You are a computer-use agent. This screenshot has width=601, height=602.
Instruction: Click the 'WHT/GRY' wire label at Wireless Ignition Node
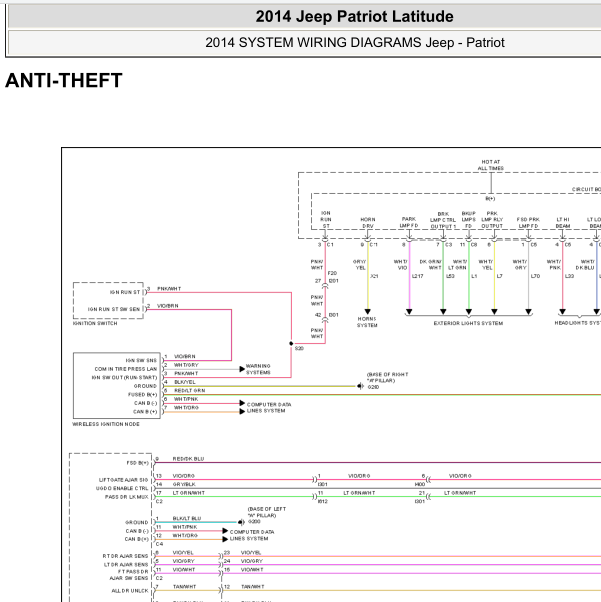point(186,365)
